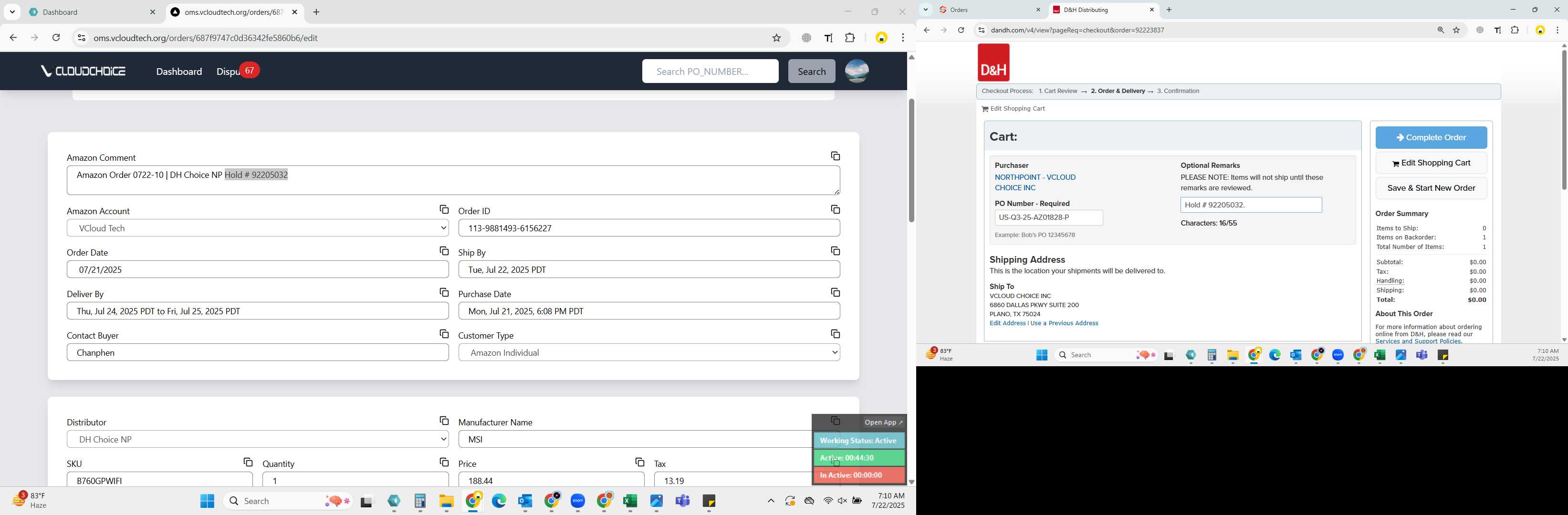The image size is (1568, 515).
Task: Click the Amazon Comment text area
Action: [453, 181]
